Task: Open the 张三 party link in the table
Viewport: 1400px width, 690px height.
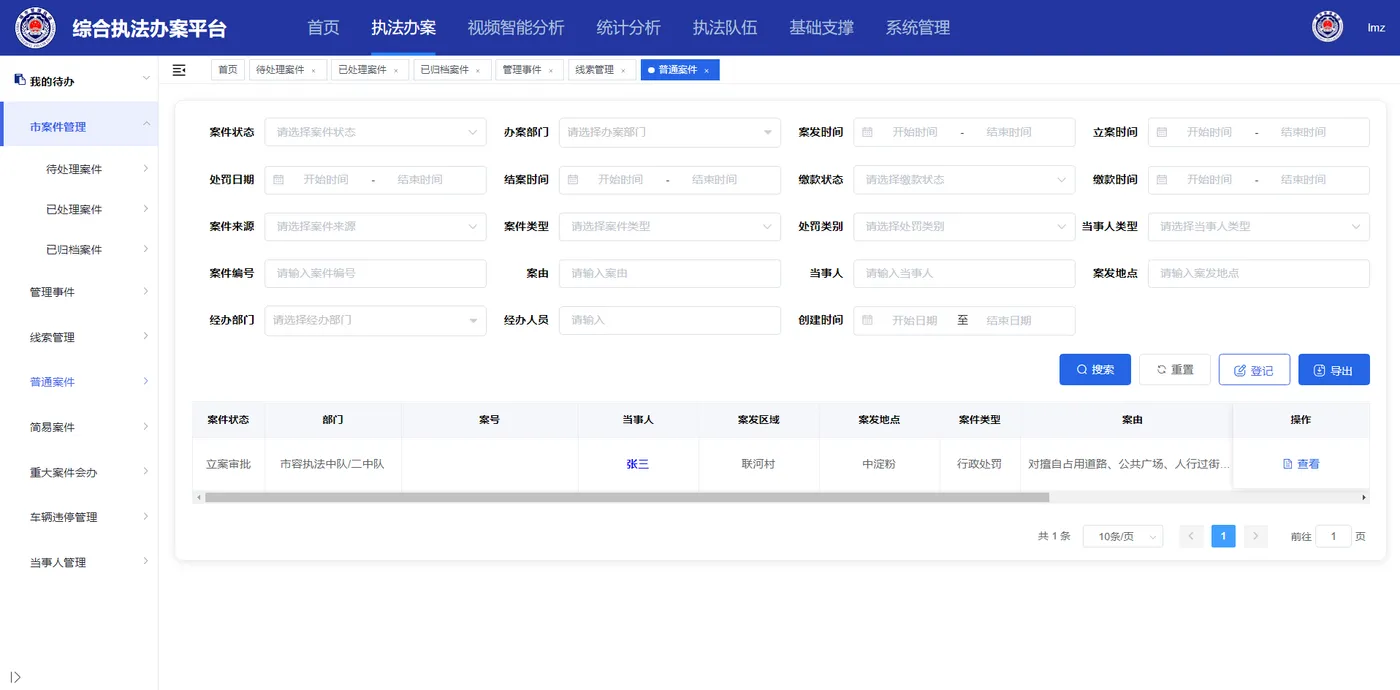Action: tap(638, 463)
